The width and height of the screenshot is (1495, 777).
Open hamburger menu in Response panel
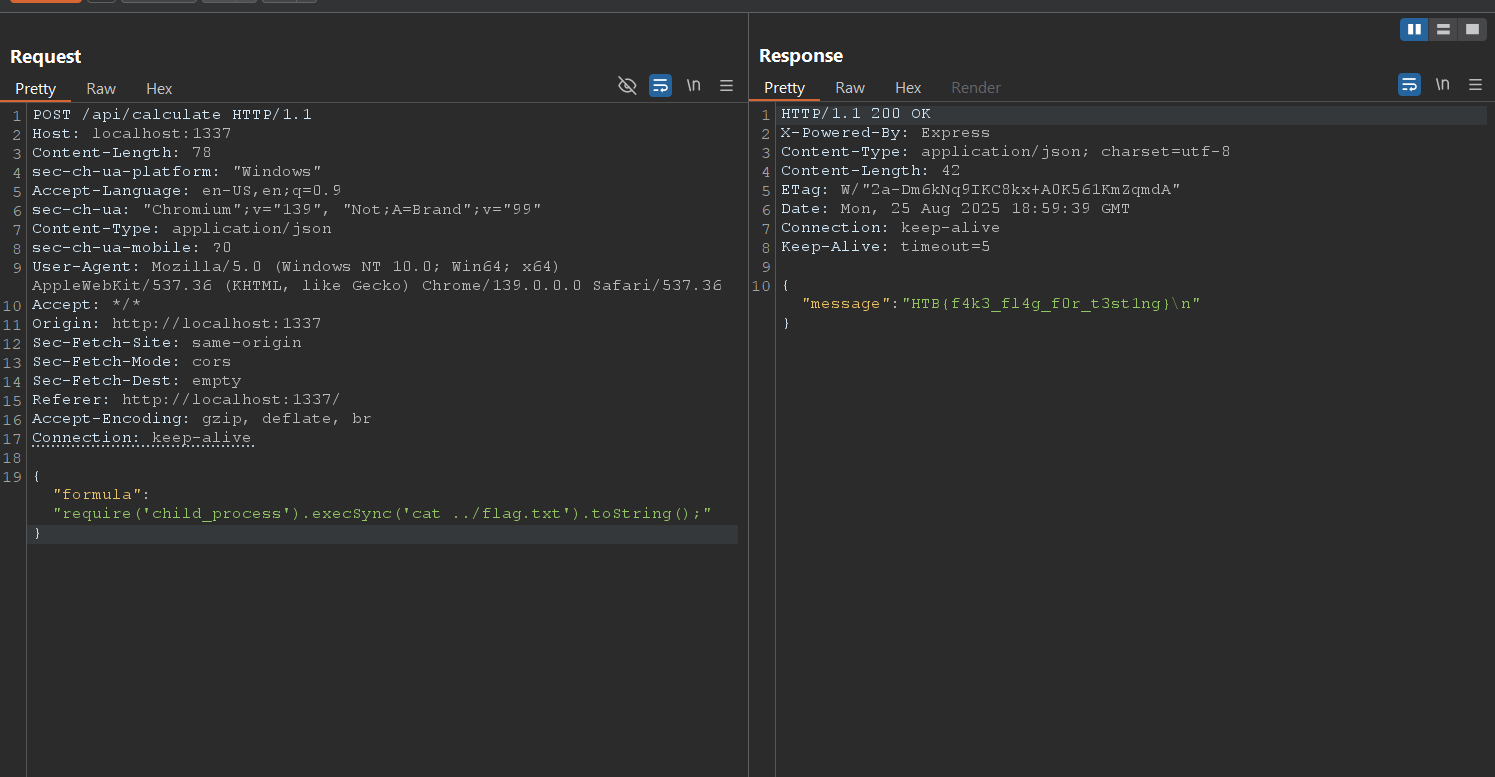point(1475,85)
